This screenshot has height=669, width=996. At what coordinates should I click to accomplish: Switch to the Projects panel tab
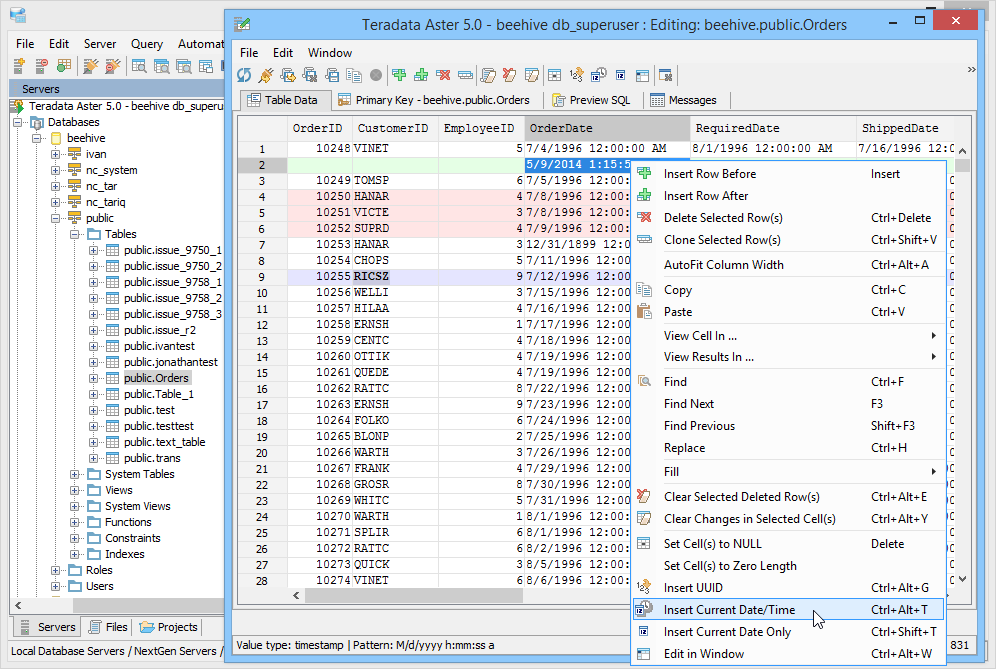pyautogui.click(x=169, y=627)
